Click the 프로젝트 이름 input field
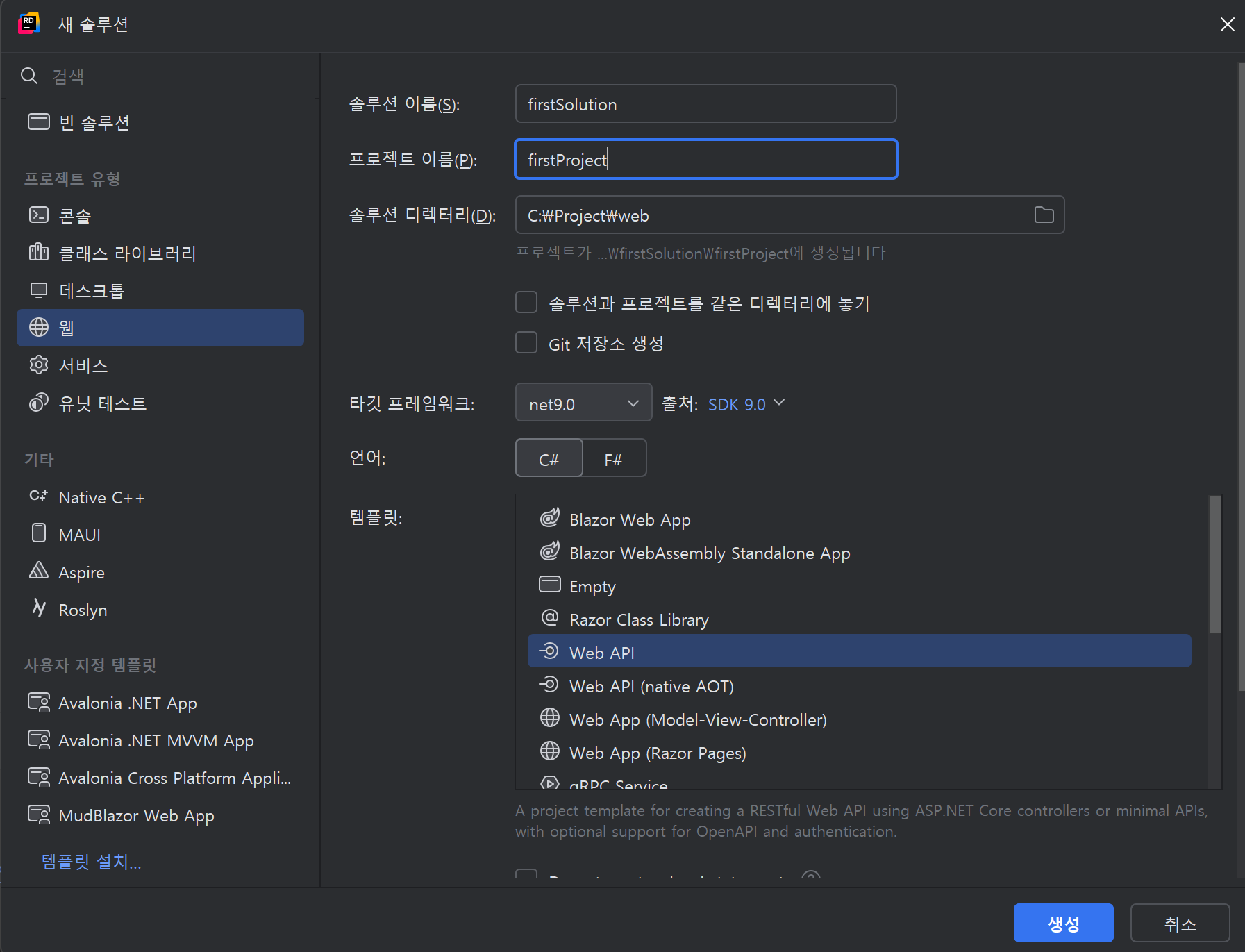 point(705,159)
